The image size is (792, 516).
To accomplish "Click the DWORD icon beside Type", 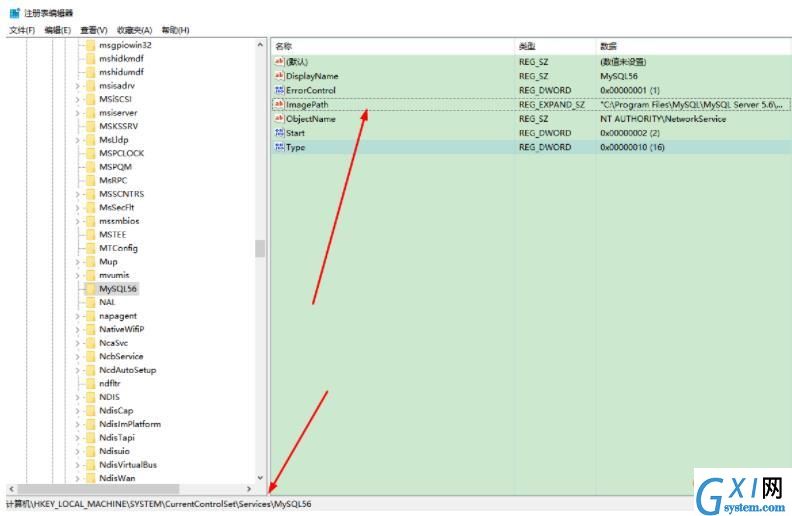I will tap(279, 147).
